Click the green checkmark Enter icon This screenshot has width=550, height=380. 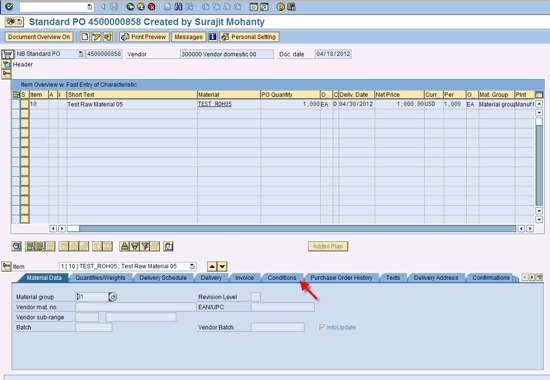[9, 6]
